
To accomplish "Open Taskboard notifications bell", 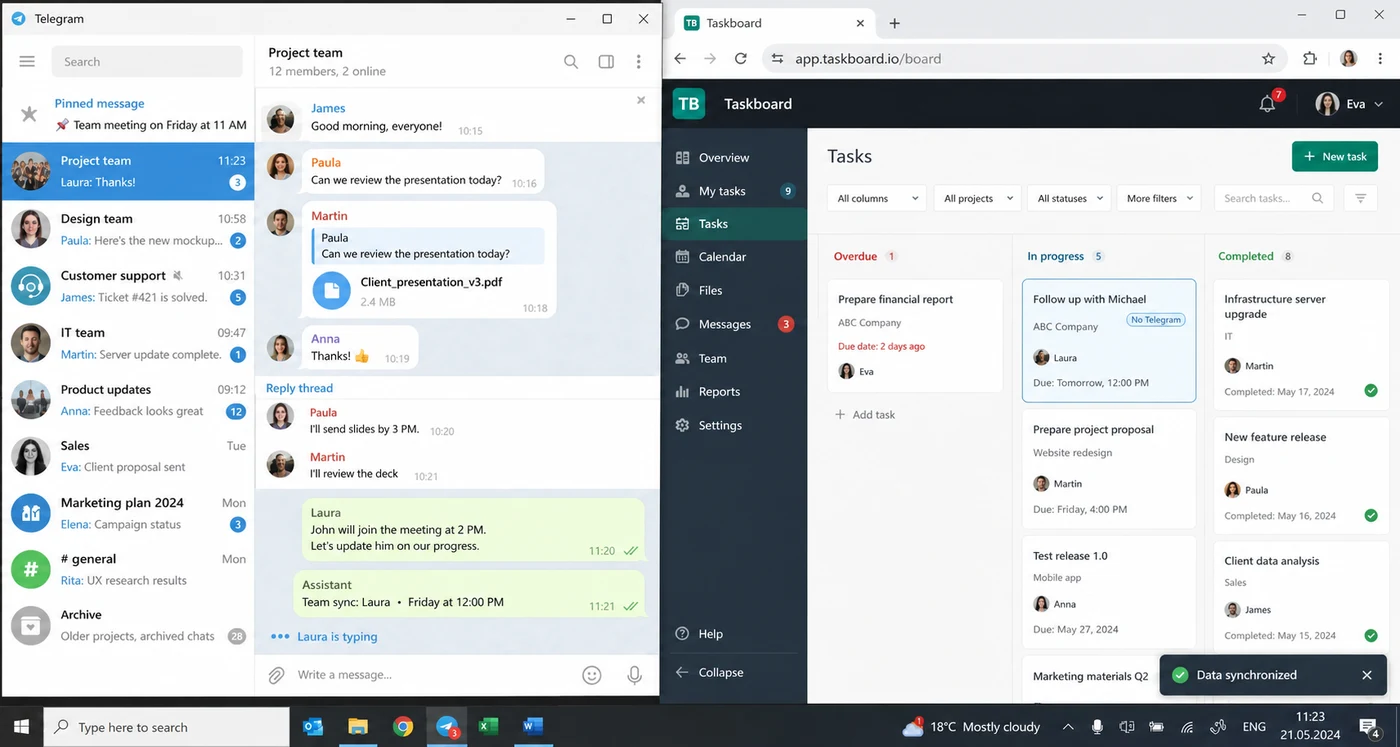I will [x=1268, y=104].
